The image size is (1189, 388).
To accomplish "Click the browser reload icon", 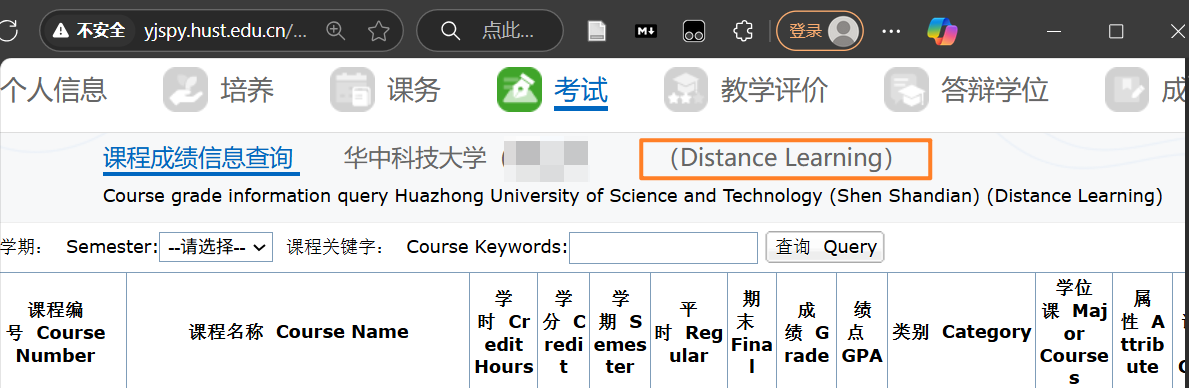I will [x=8, y=31].
